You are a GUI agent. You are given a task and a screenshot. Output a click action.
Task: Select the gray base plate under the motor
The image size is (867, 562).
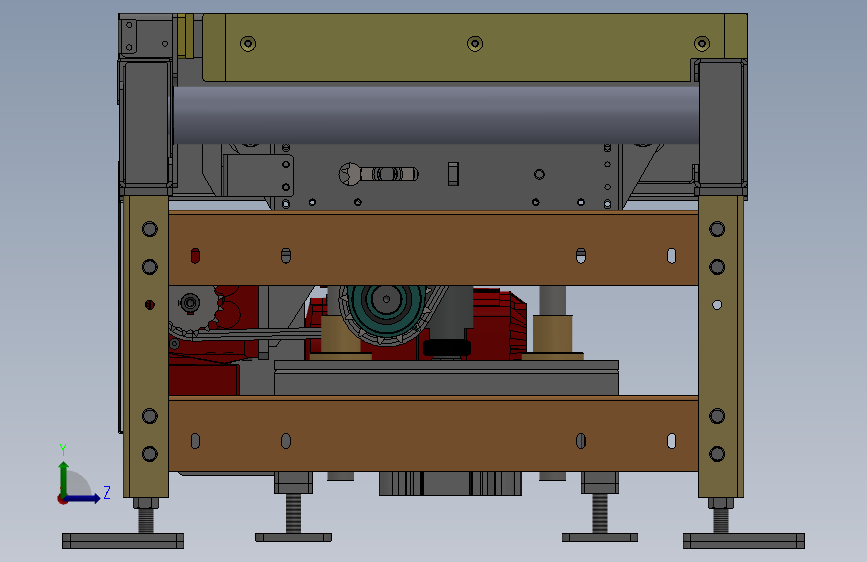pyautogui.click(x=446, y=378)
